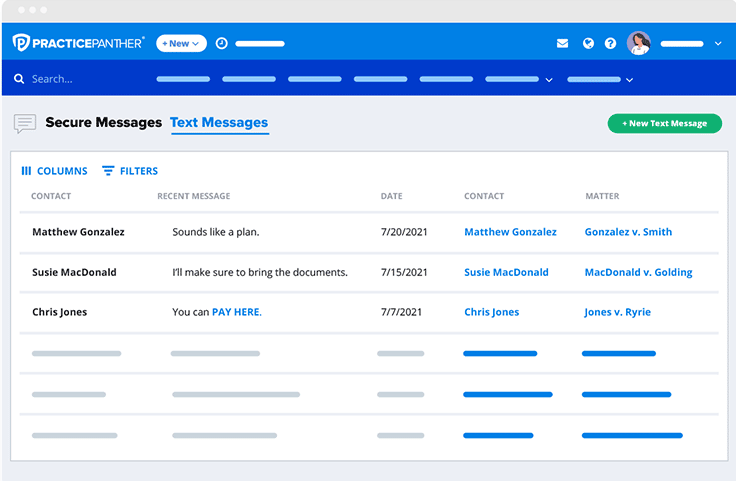Select the Text Messages tab
This screenshot has height=481, width=736.
pos(219,122)
